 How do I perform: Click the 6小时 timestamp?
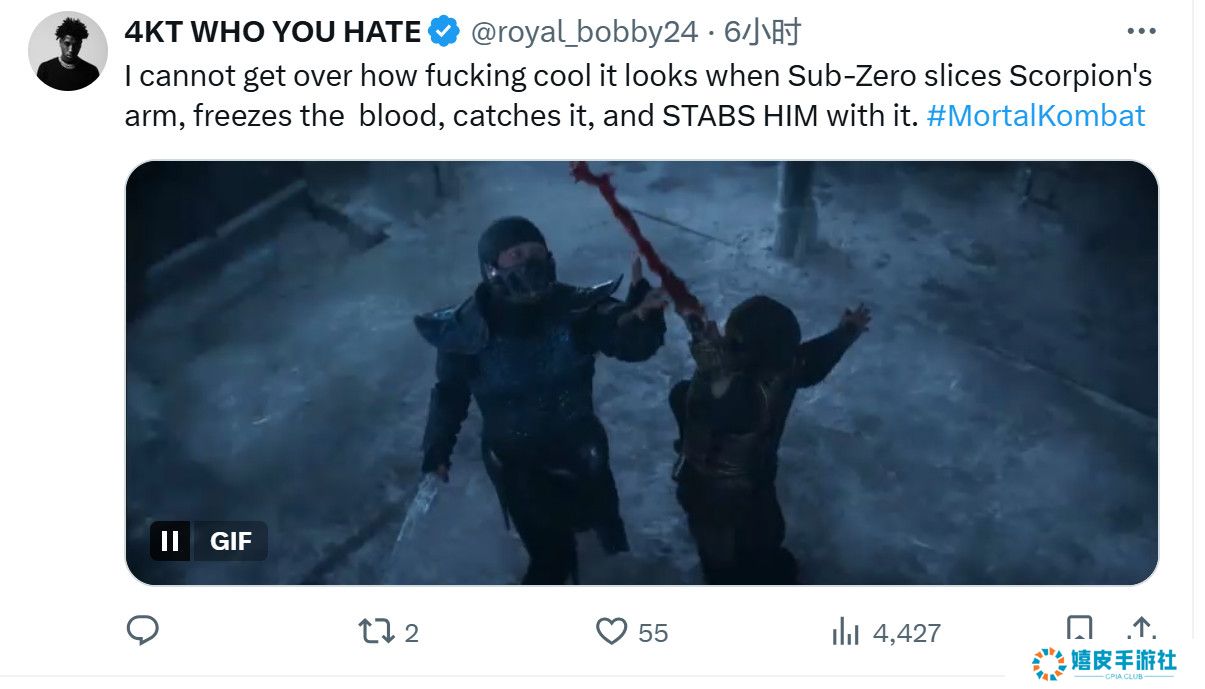[x=762, y=33]
